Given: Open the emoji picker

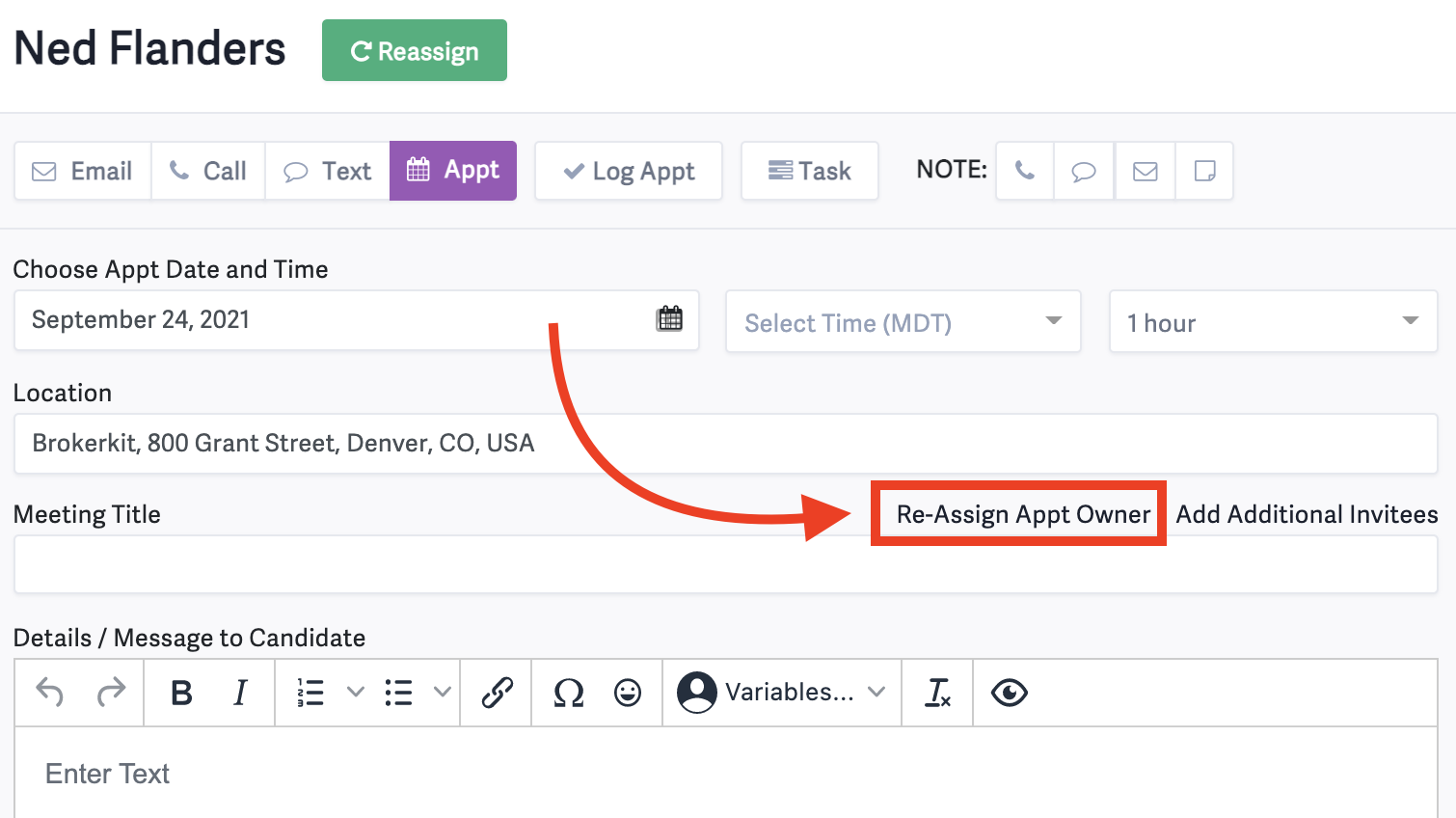Looking at the screenshot, I should tap(628, 693).
